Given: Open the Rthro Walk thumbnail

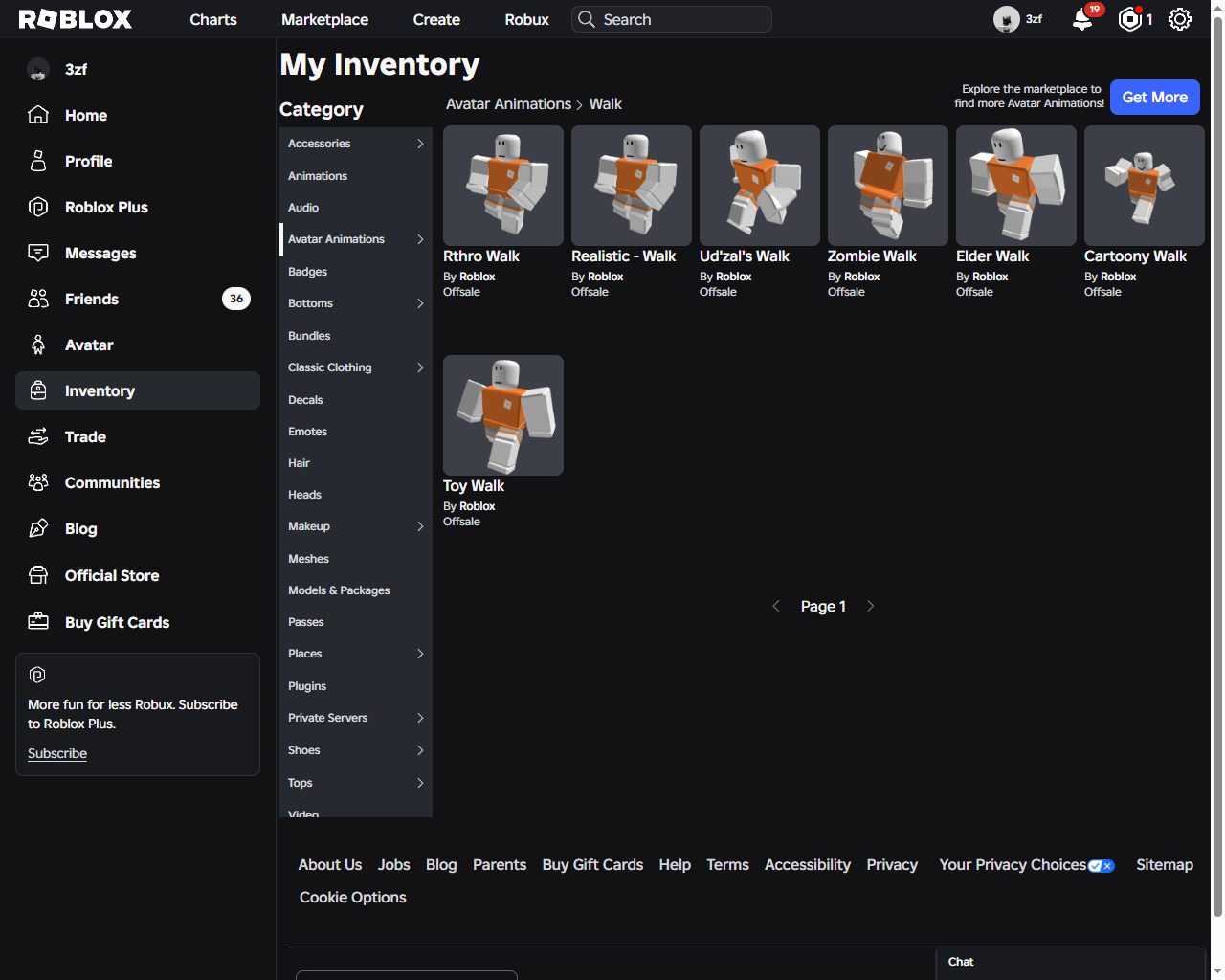Looking at the screenshot, I should click(x=503, y=186).
